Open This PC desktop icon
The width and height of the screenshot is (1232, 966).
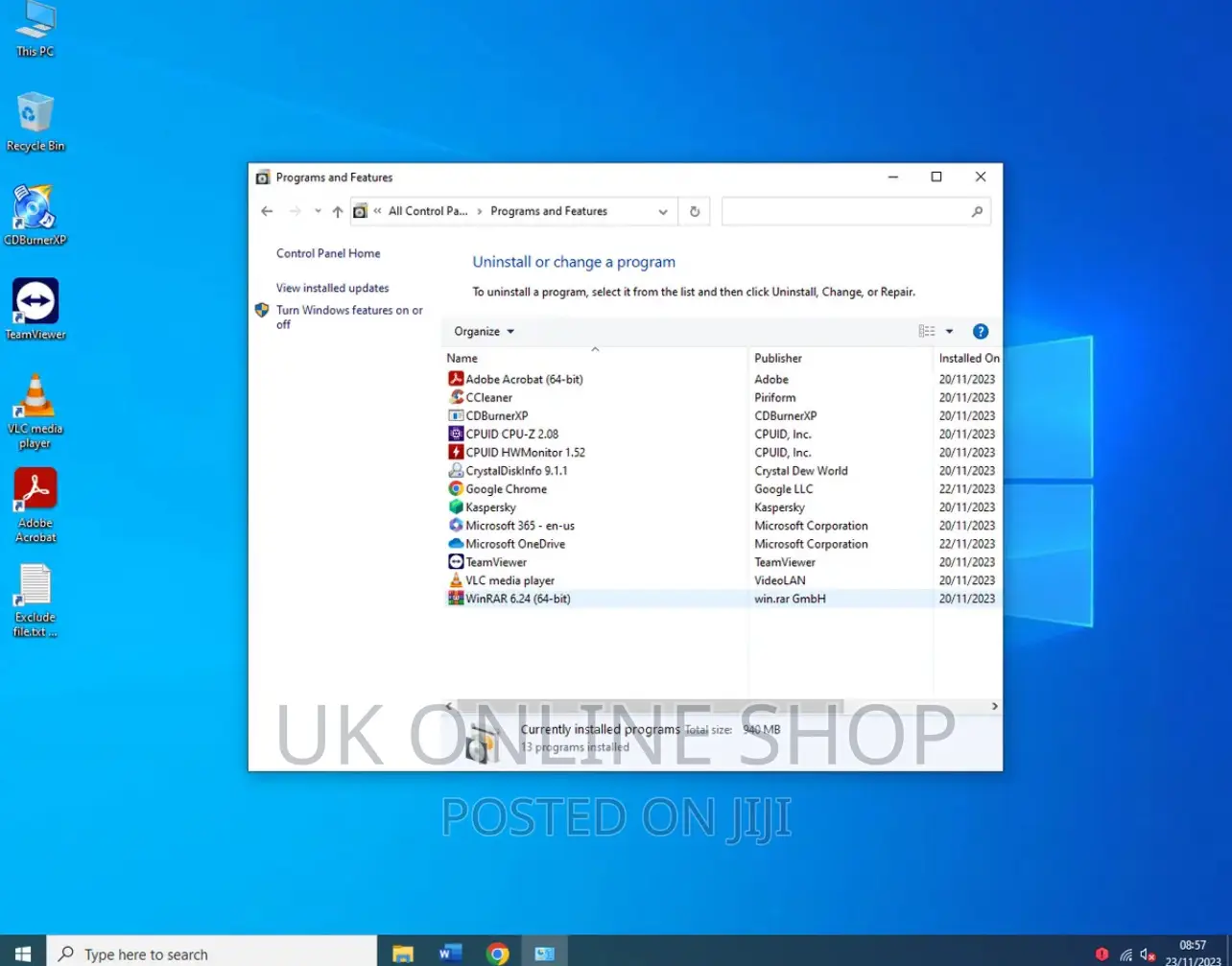pos(36,30)
